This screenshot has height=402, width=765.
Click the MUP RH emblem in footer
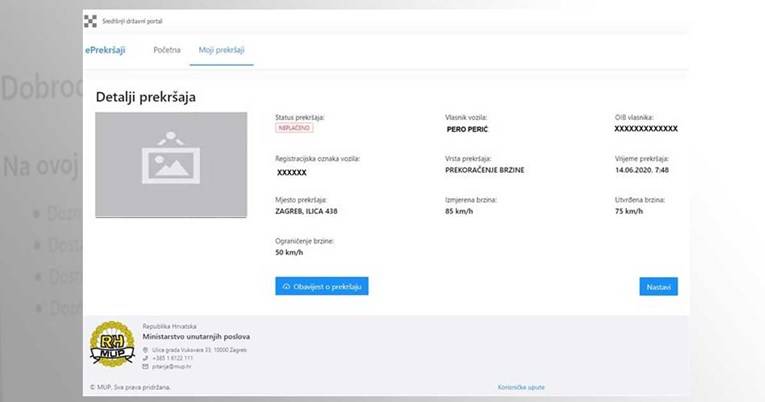[x=110, y=345]
